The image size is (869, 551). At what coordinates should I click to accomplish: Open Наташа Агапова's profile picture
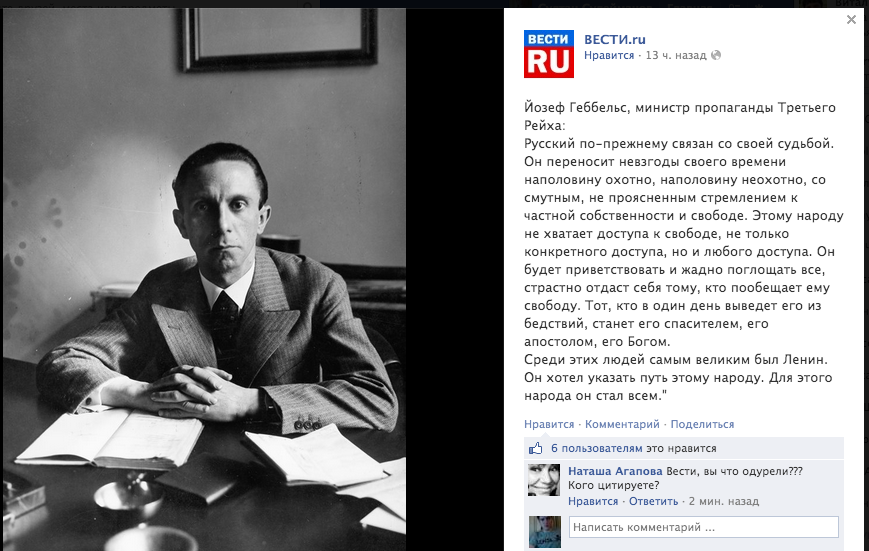[x=544, y=479]
